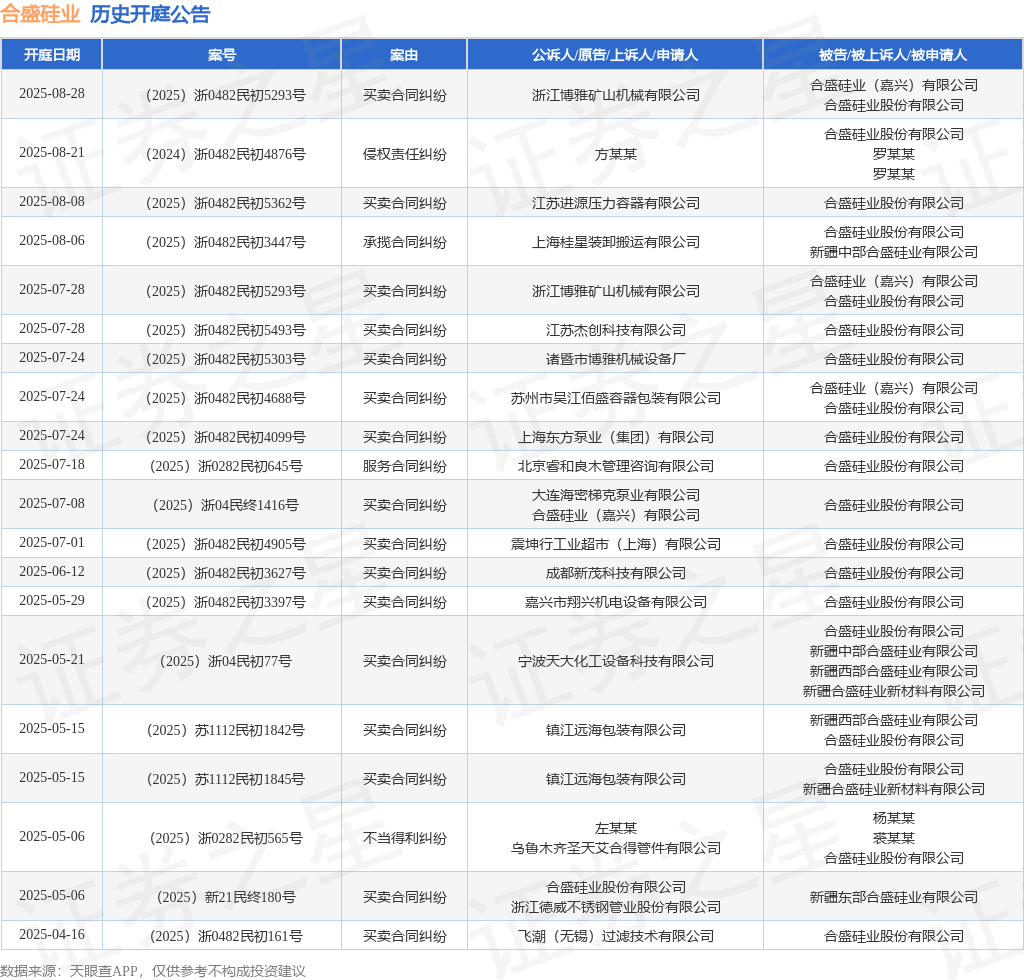Click defendant 新疆西部合盛硅业有限公司 in 2025-05-21 row
The image size is (1024, 980).
click(x=893, y=671)
